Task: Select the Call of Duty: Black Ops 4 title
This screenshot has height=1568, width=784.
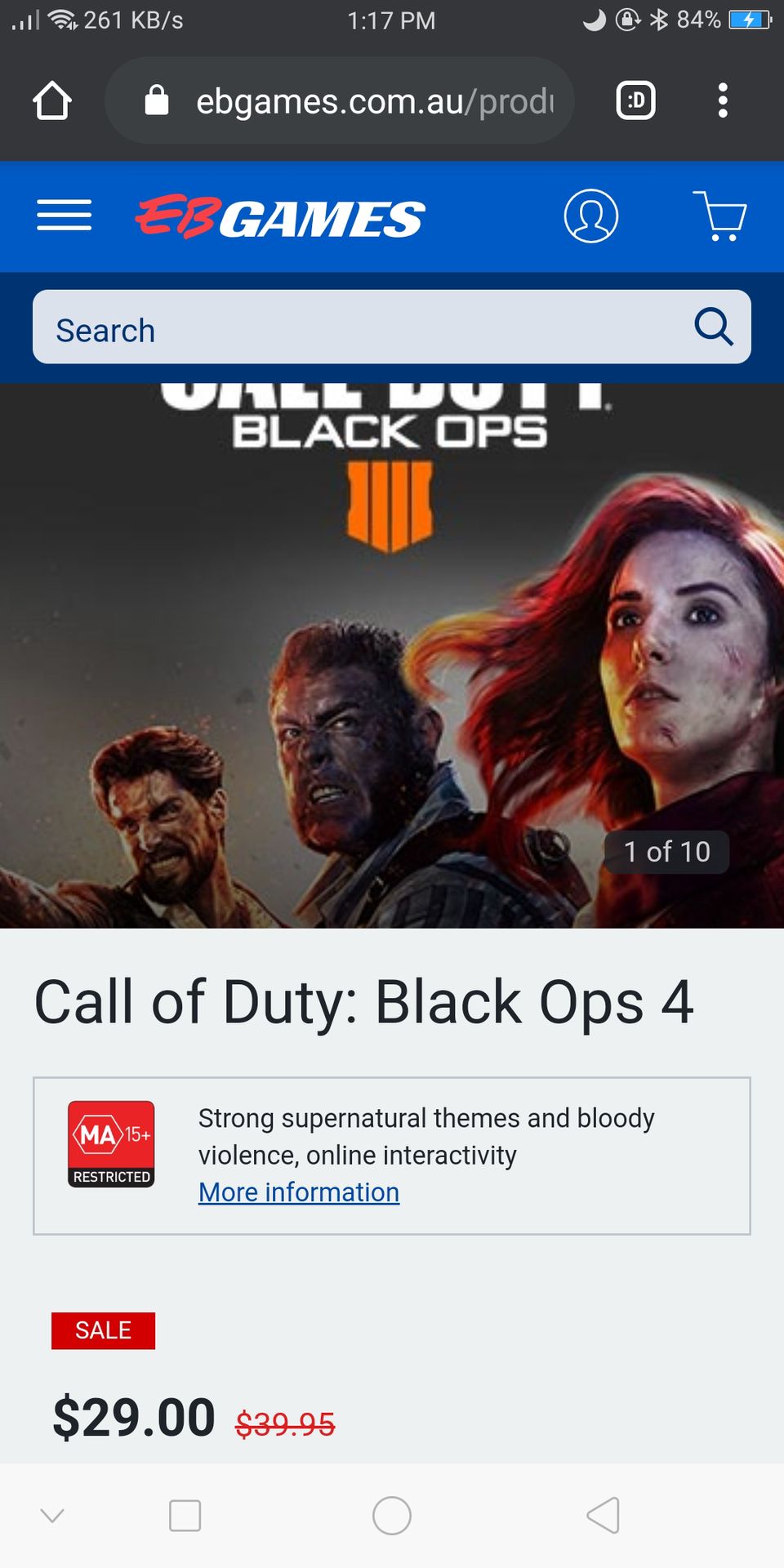Action: tap(364, 1002)
